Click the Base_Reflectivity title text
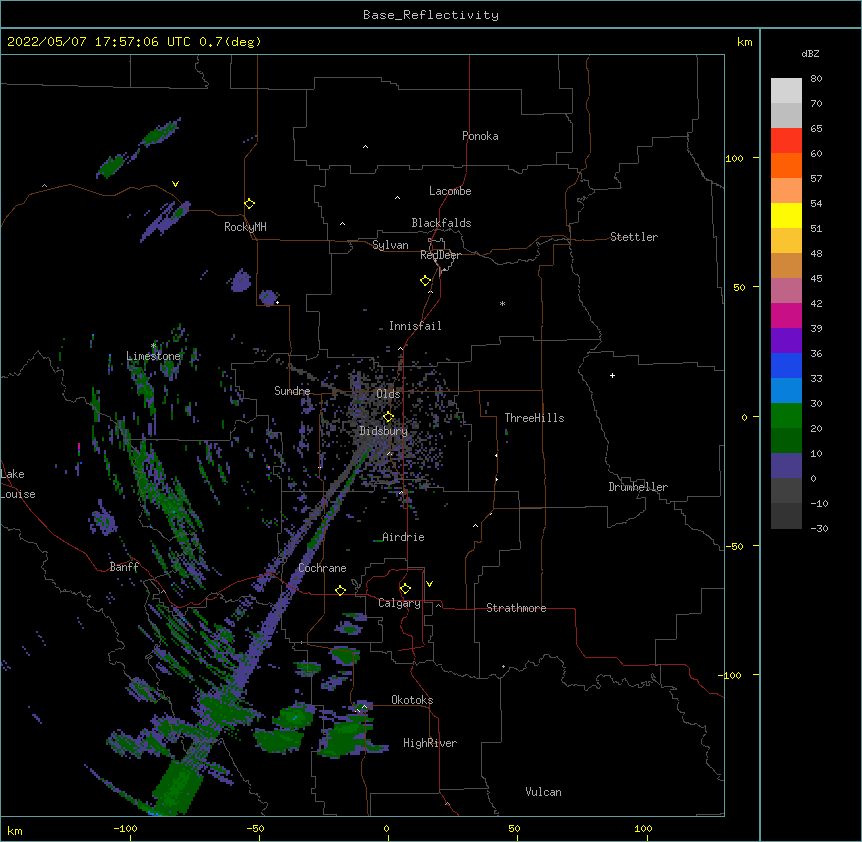 tap(431, 15)
